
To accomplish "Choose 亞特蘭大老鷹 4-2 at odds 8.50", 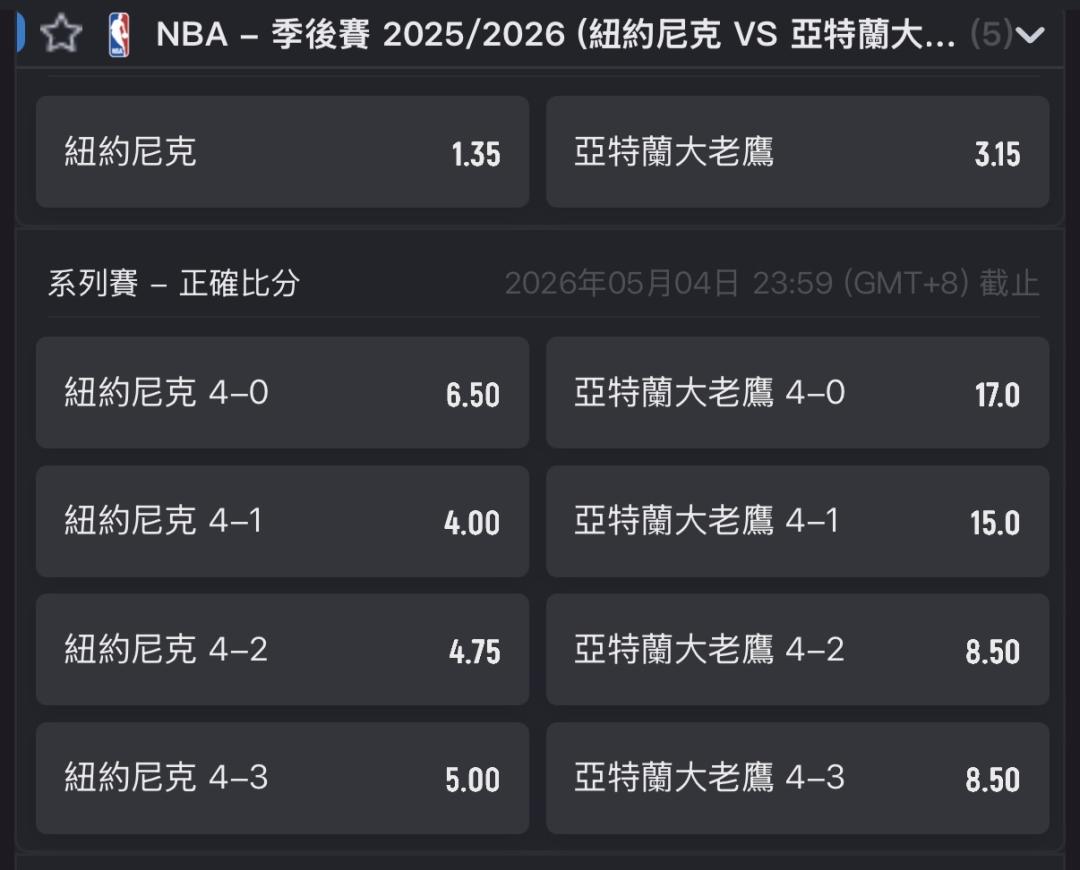I will point(797,650).
